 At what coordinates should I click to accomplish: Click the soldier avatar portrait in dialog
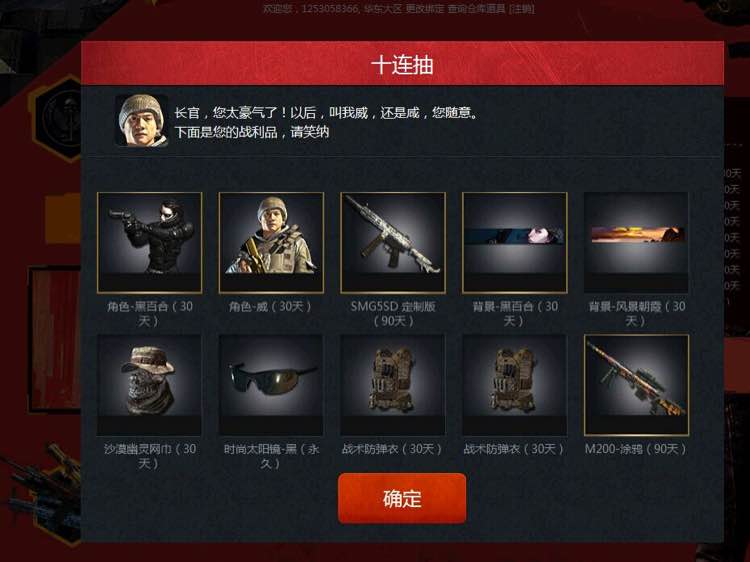point(142,120)
